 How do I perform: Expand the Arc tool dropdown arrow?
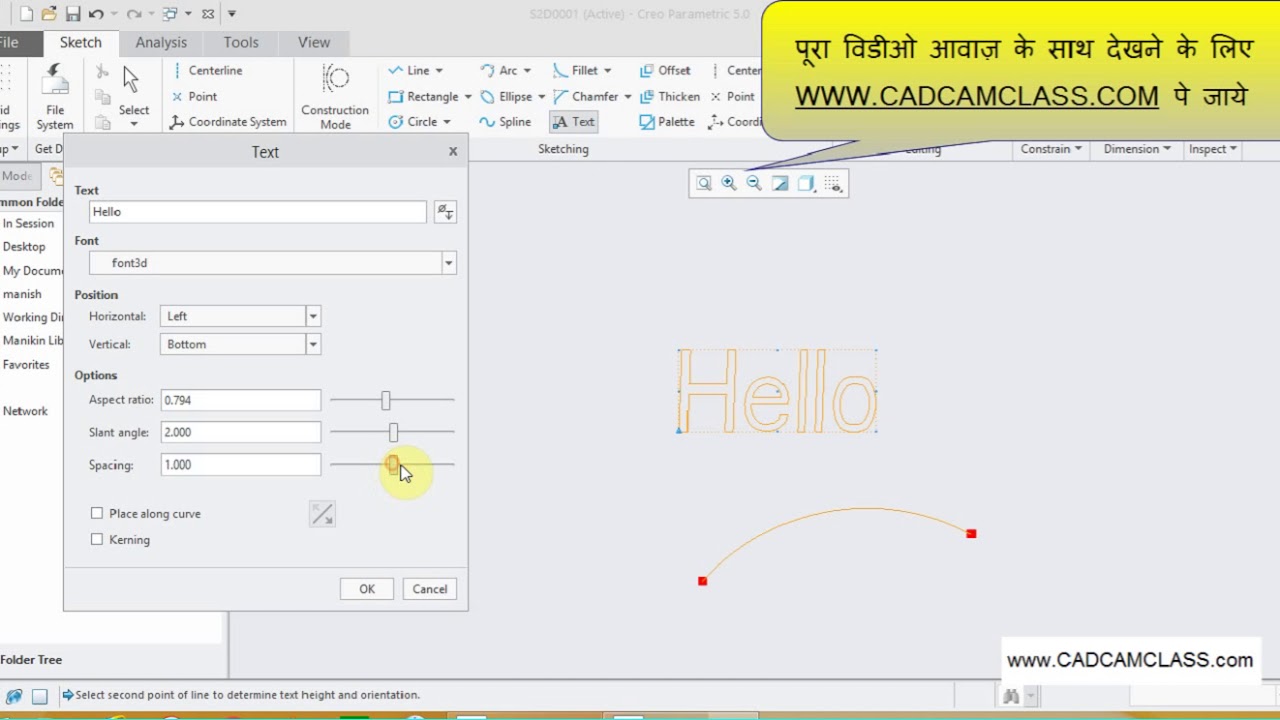[527, 71]
